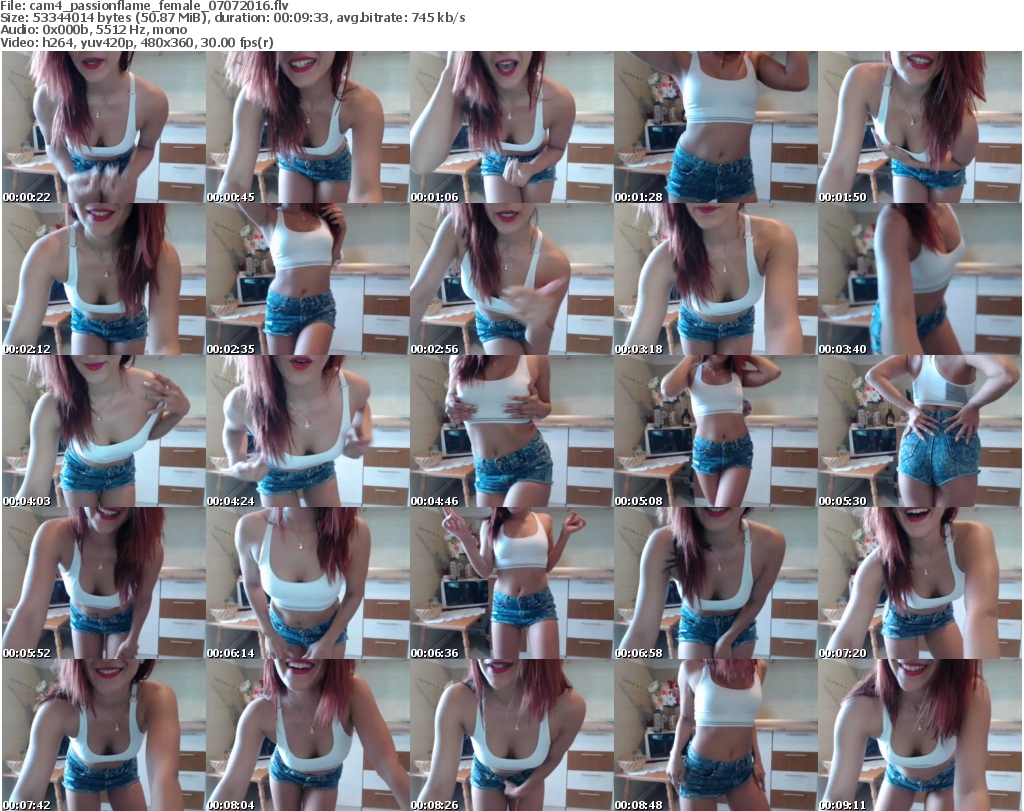Select the thumbnail at 00:00:45
The height and width of the screenshot is (811, 1024).
point(308,127)
